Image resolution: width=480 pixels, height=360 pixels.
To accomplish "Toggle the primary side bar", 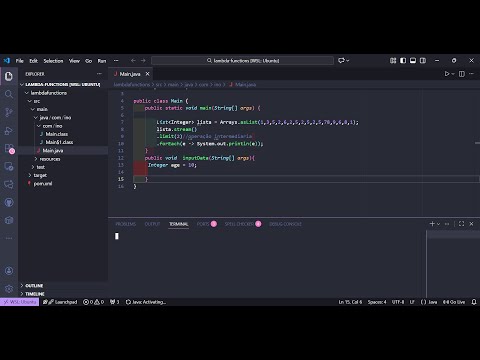I will click(x=403, y=61).
